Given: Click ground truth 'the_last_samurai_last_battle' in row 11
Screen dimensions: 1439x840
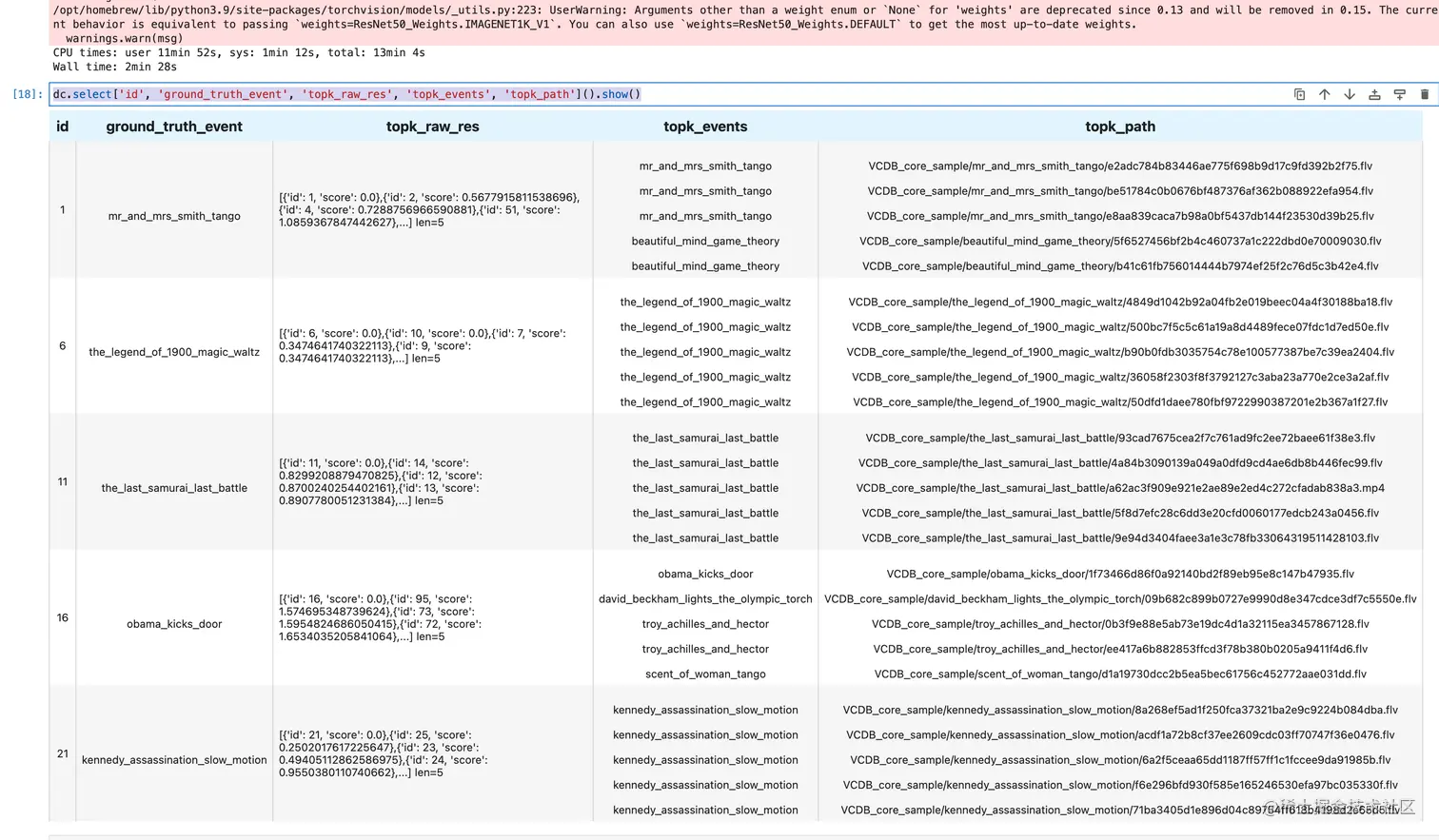Looking at the screenshot, I should 174,488.
